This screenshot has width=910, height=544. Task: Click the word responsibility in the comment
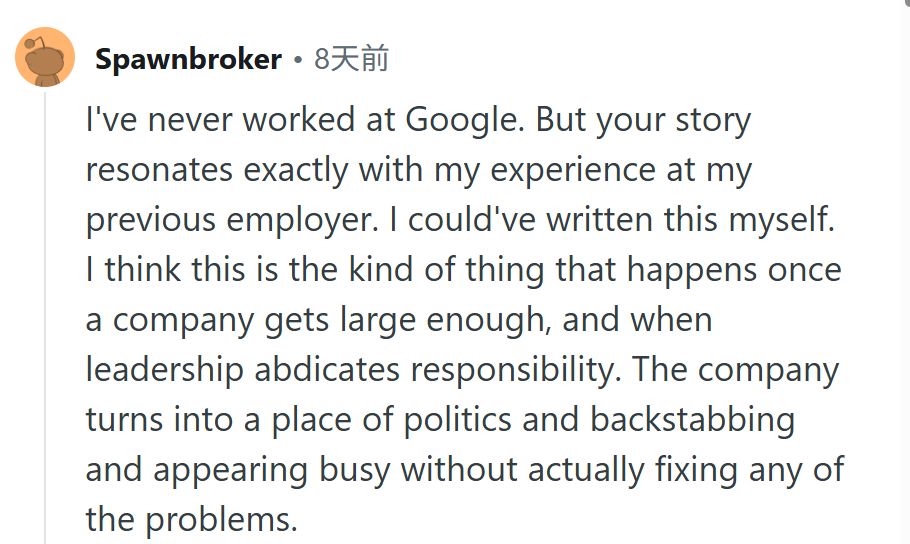point(513,371)
